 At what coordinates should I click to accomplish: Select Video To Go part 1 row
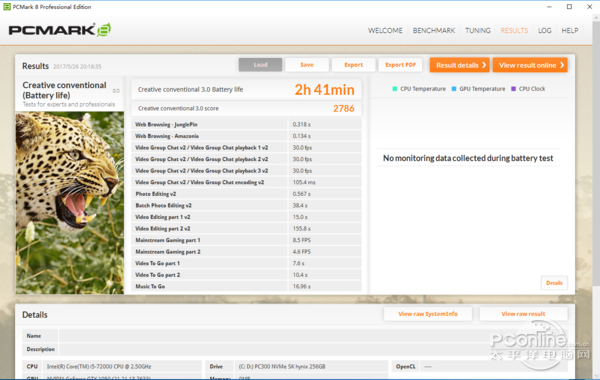pyautogui.click(x=246, y=263)
